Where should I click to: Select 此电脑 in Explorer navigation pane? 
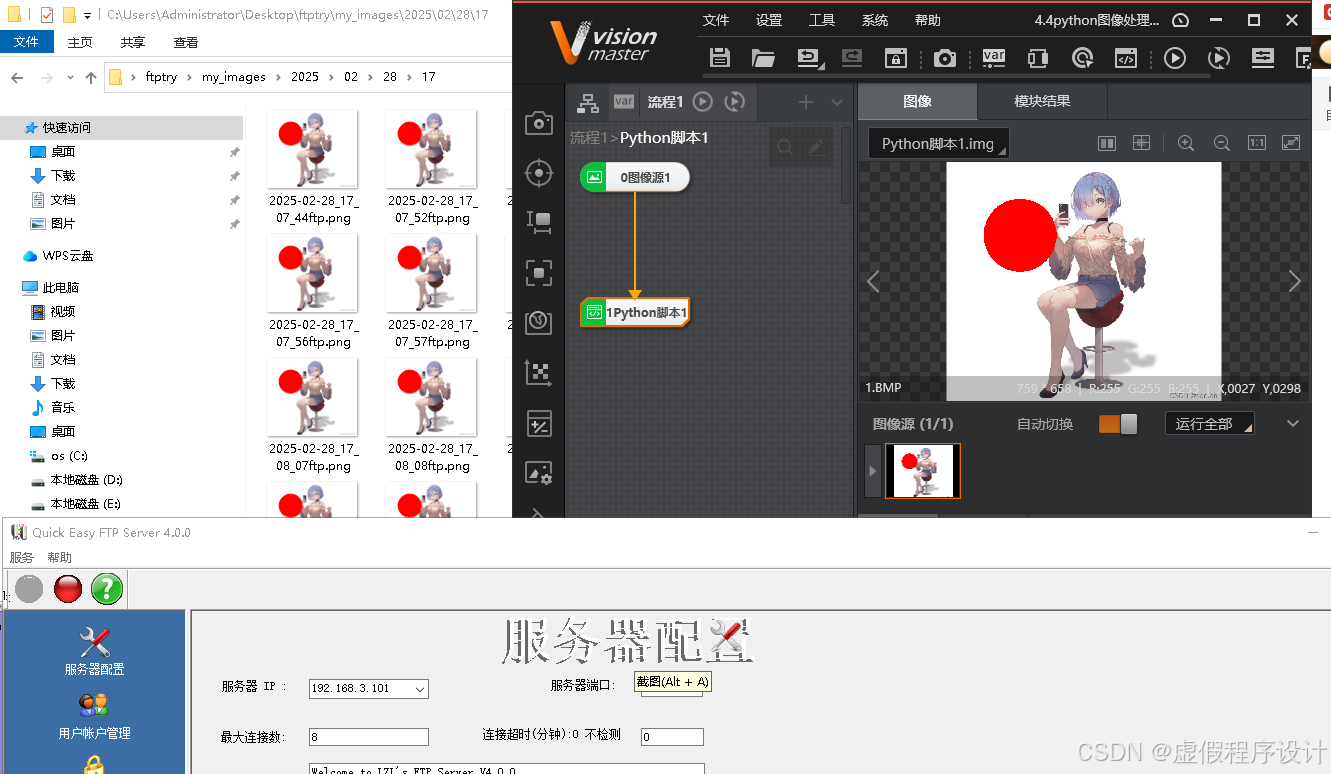(60, 287)
